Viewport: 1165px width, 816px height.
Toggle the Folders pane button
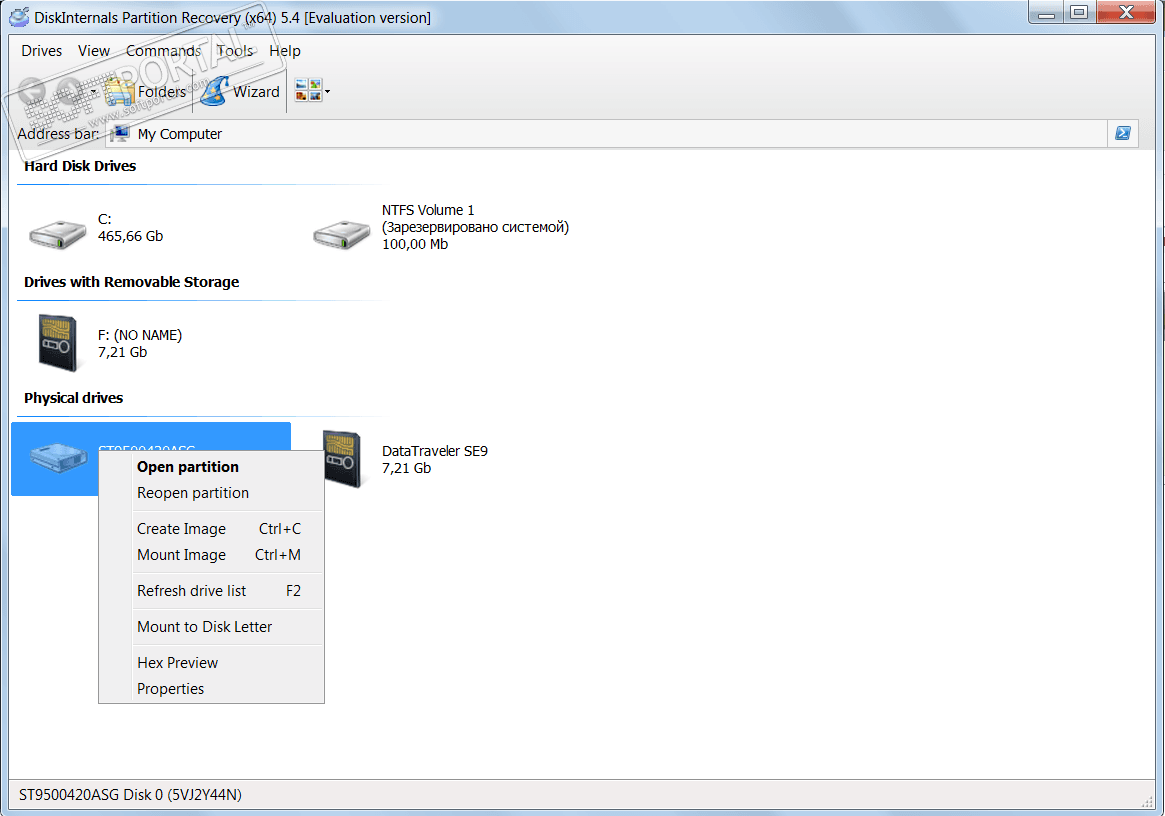click(145, 92)
